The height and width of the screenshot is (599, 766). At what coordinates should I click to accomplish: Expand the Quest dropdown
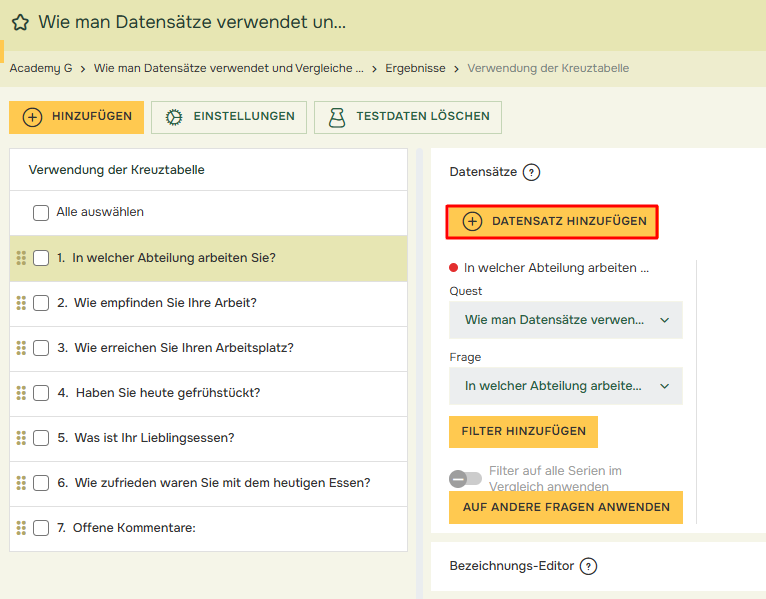[x=566, y=320]
